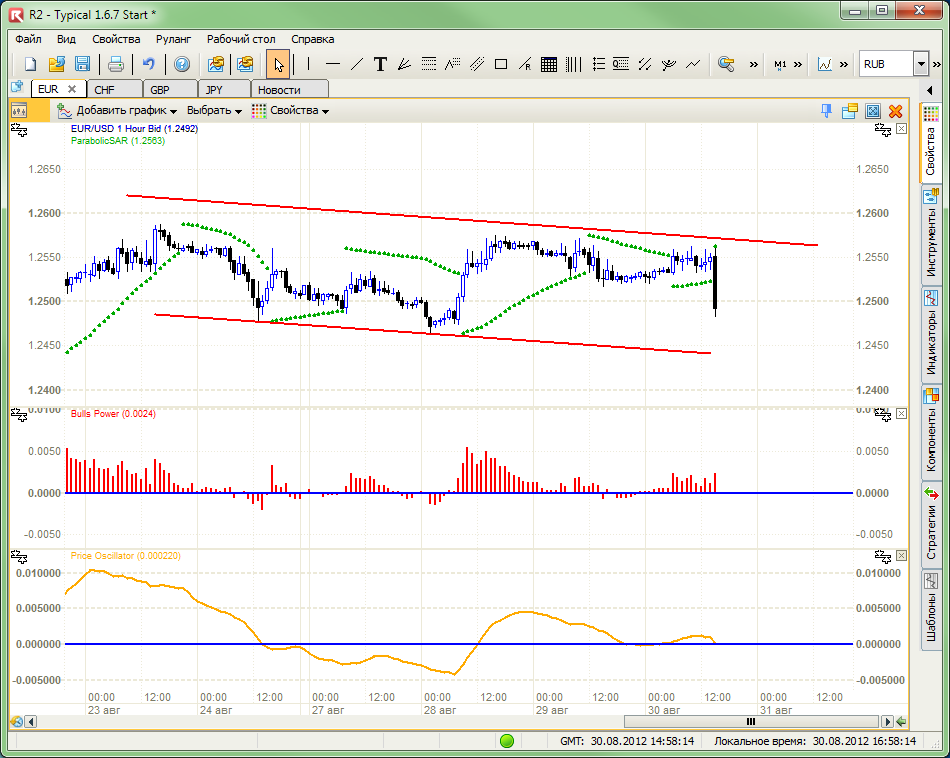Image resolution: width=950 pixels, height=758 pixels.
Task: Expand more timeframes chevron next to M1
Action: click(x=798, y=64)
